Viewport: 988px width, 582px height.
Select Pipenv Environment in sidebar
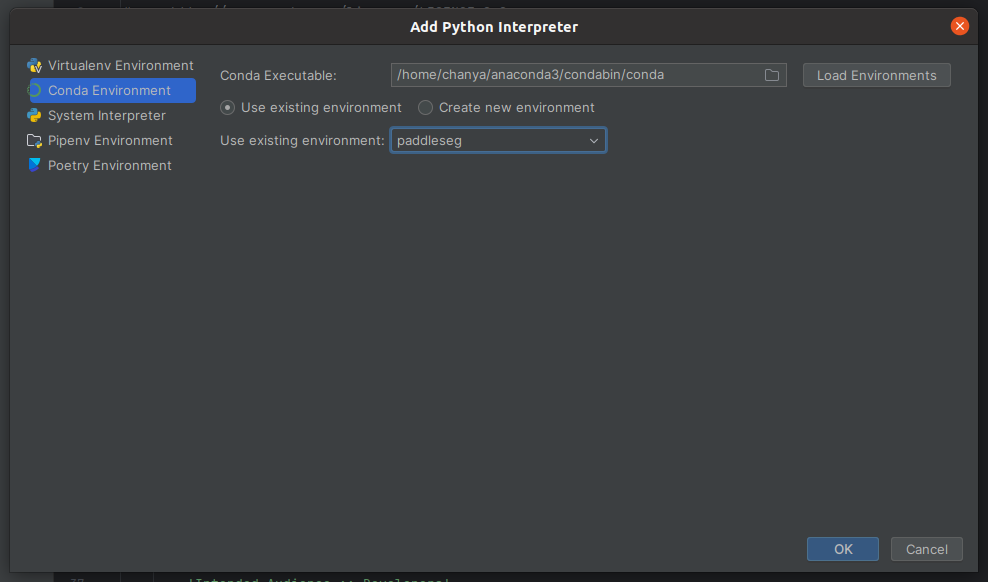point(110,140)
